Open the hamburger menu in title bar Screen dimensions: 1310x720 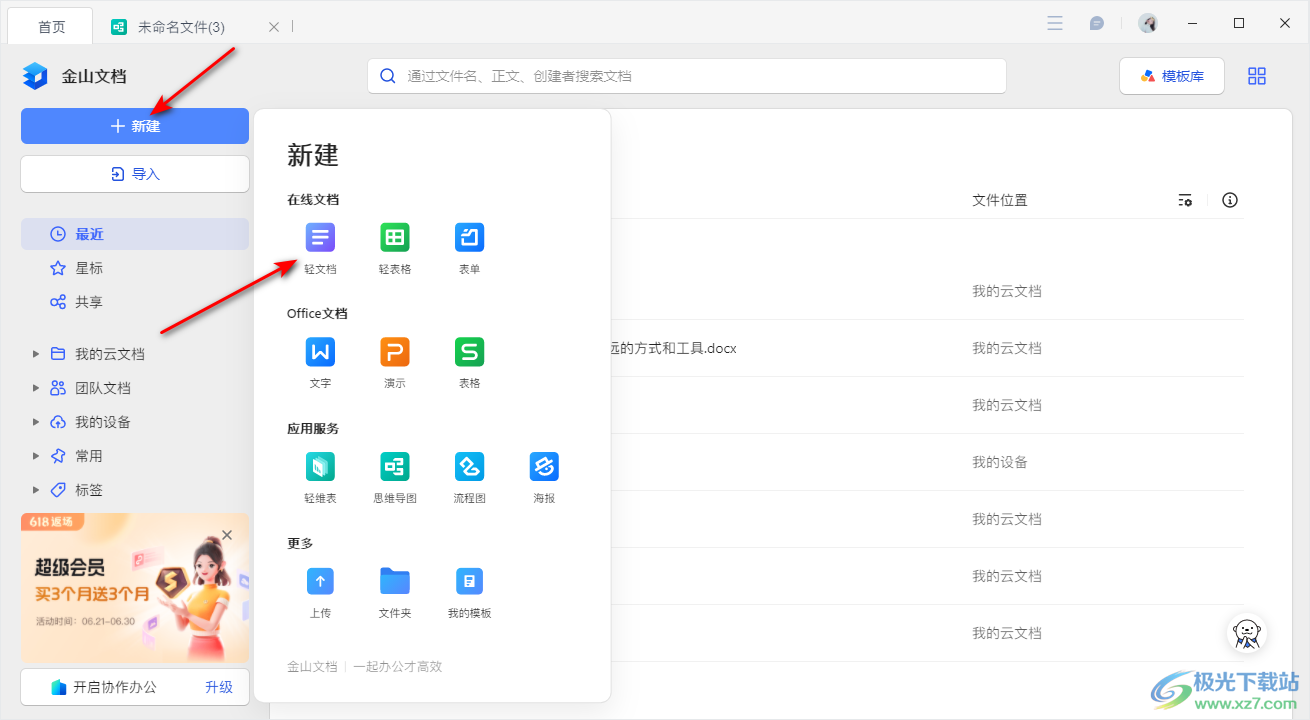pyautogui.click(x=1055, y=23)
